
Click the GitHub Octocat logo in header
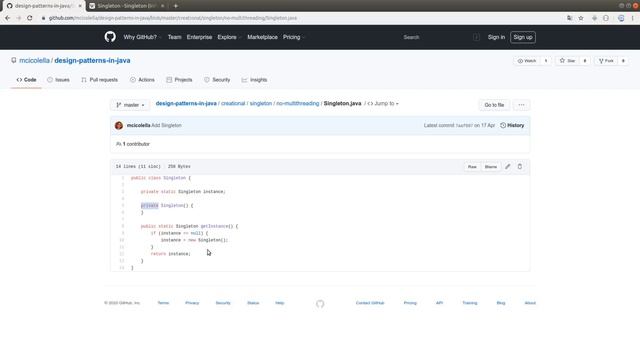click(110, 37)
